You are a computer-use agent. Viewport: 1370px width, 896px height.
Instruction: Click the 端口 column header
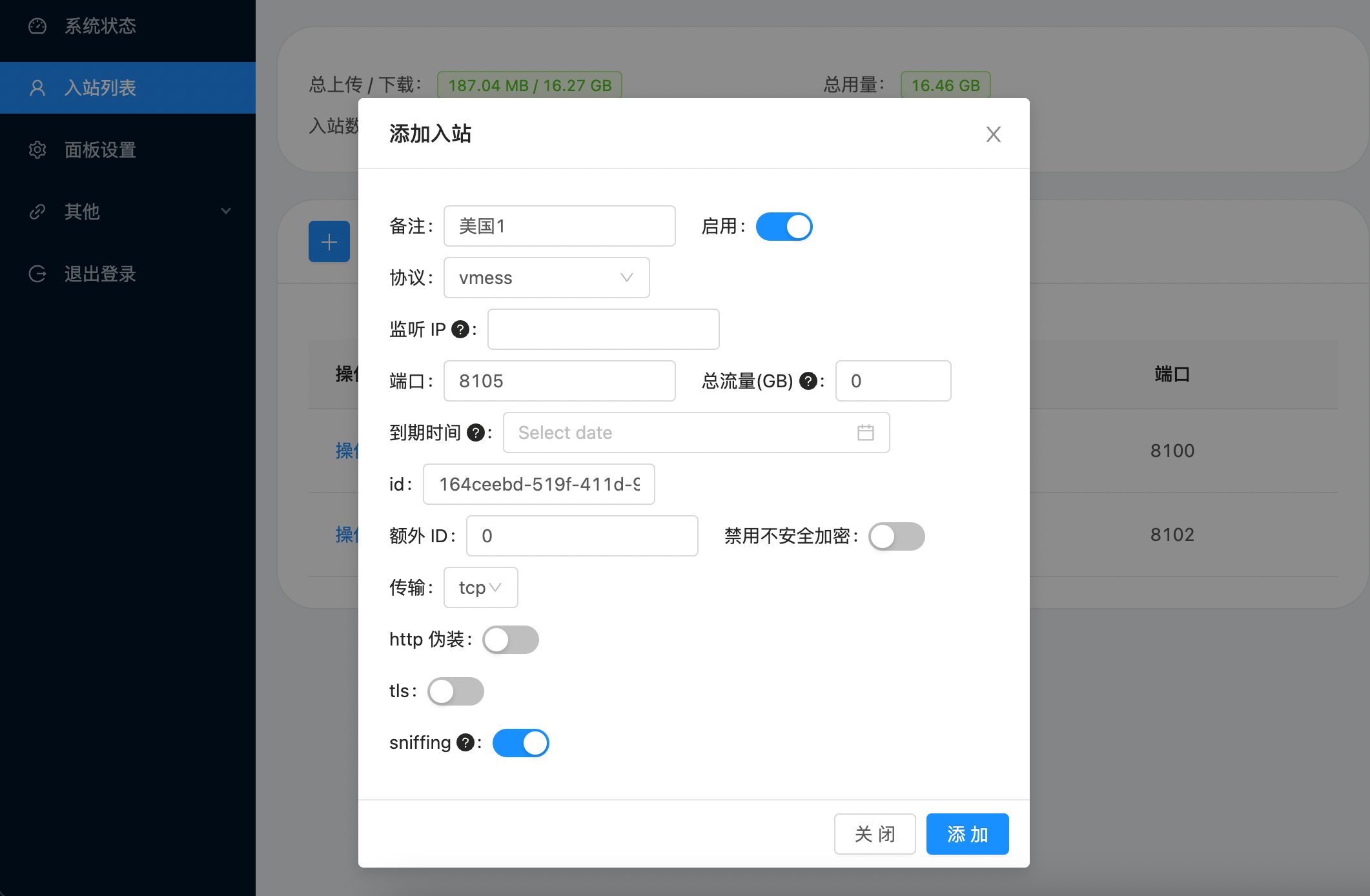pos(1172,374)
